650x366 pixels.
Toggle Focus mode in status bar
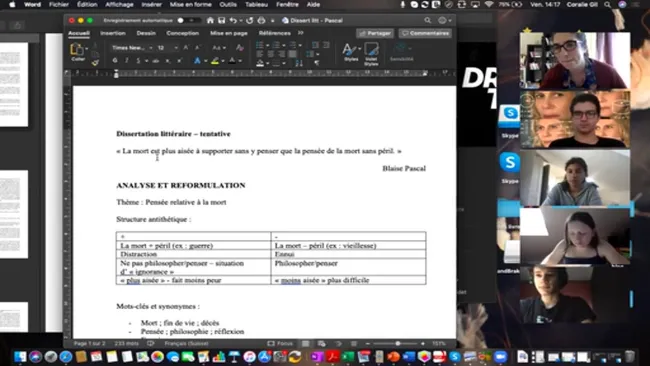[280, 344]
